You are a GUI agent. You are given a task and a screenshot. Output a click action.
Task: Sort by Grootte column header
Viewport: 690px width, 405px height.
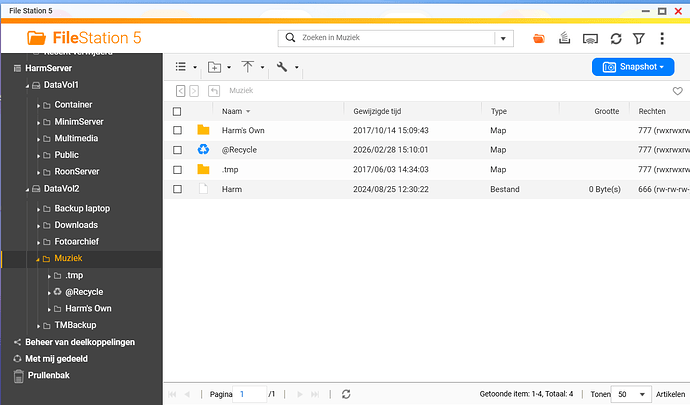click(x=606, y=111)
